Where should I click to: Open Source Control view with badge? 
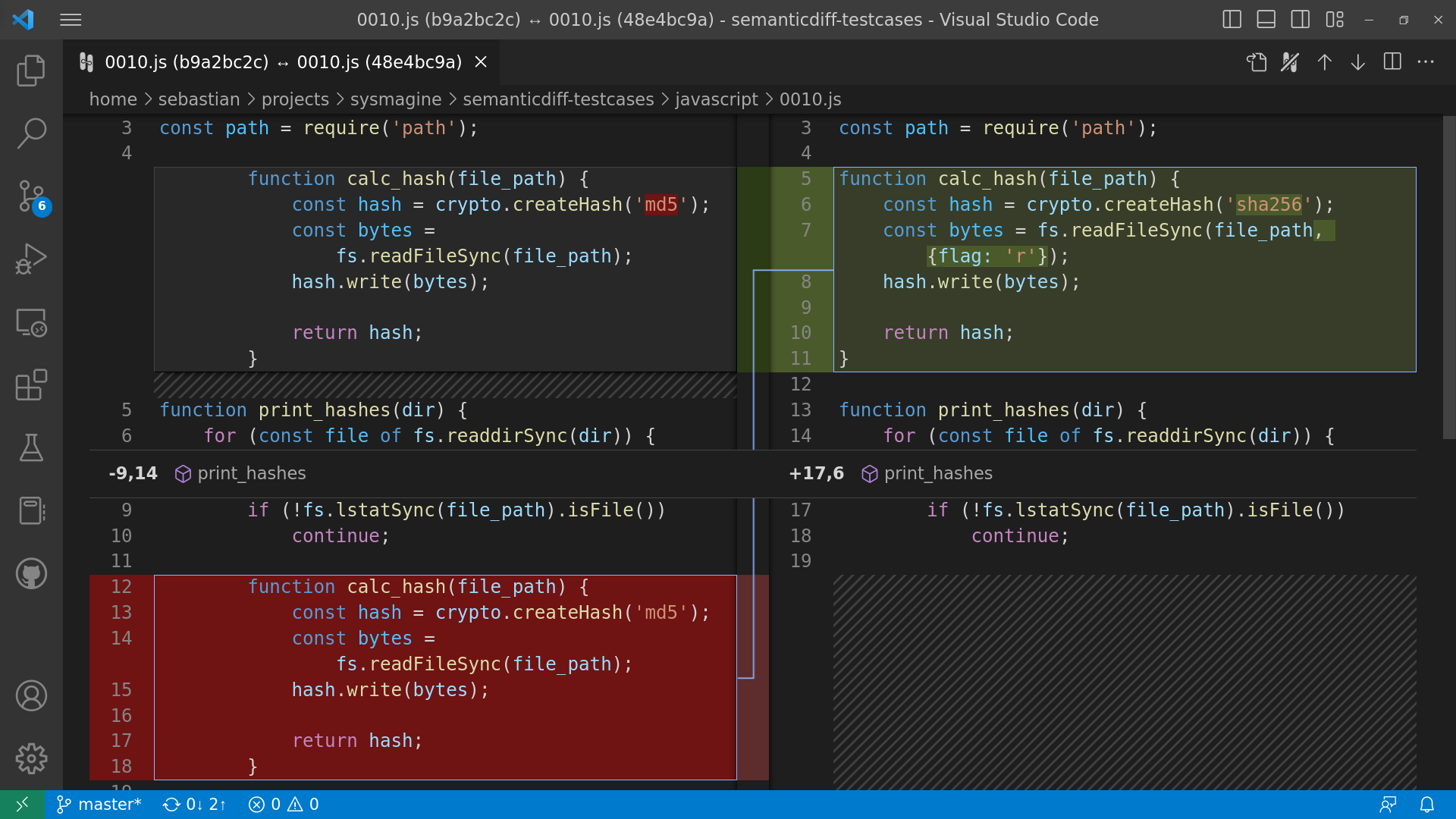click(x=31, y=196)
